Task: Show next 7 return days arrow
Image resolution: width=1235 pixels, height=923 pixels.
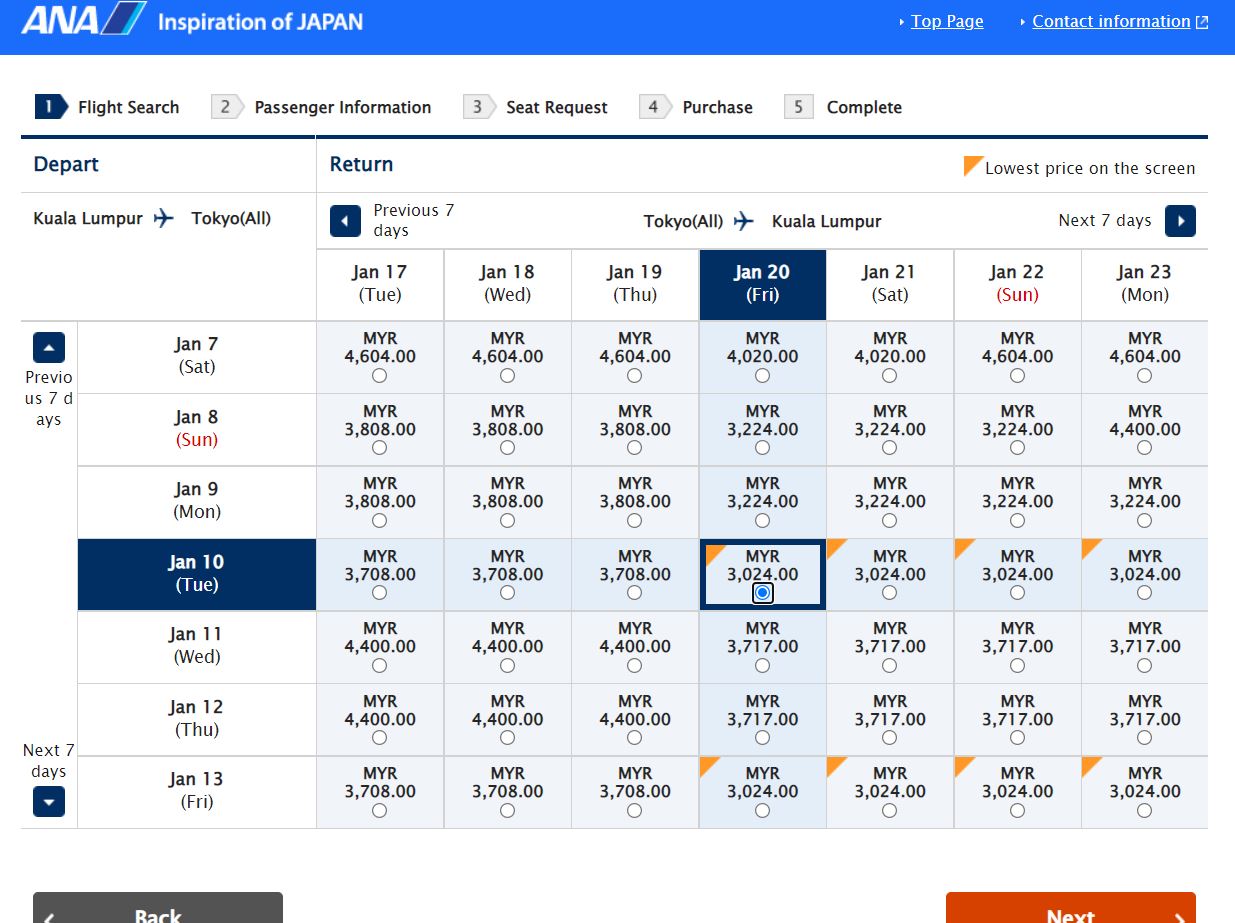Action: pyautogui.click(x=1180, y=221)
